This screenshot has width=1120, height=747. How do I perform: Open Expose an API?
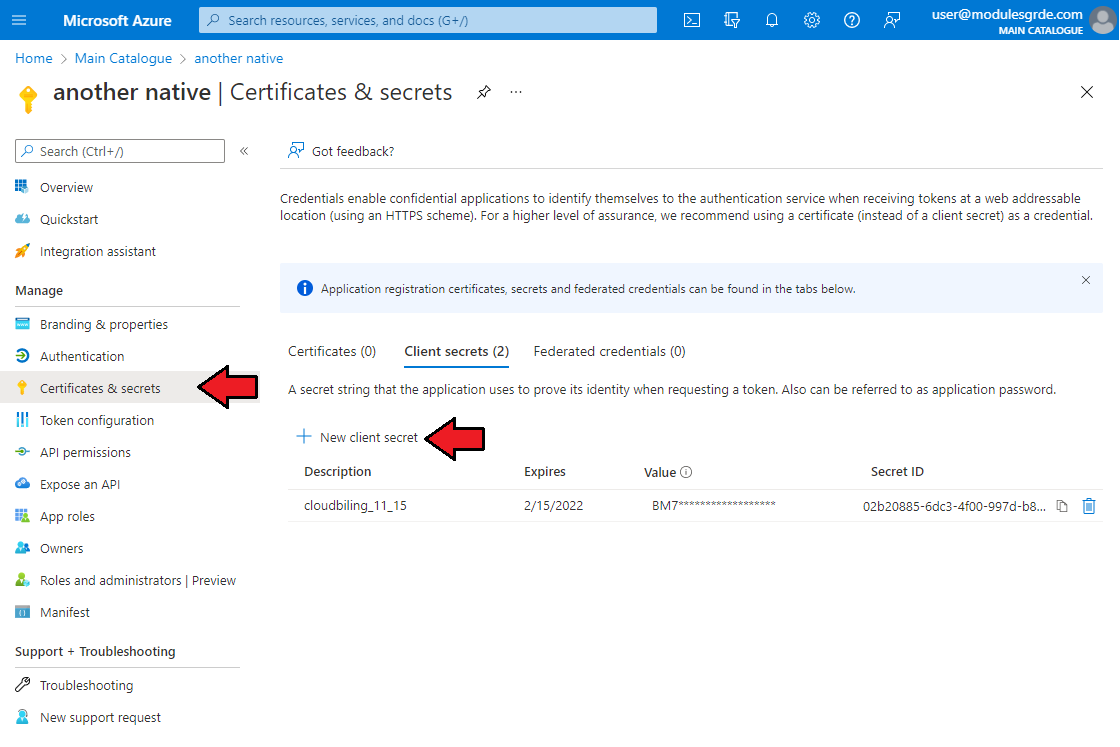[x=79, y=484]
